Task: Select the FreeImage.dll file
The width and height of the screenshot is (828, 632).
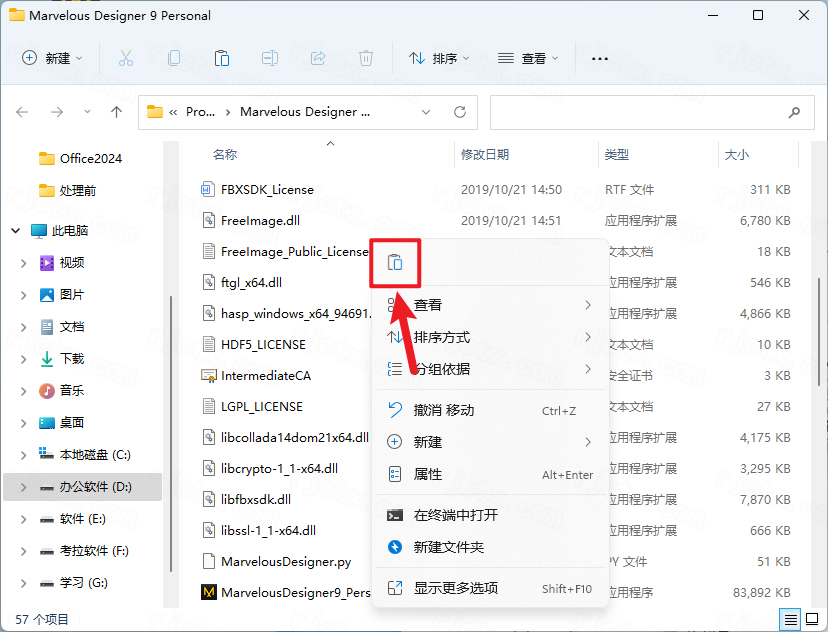Action: [251, 221]
